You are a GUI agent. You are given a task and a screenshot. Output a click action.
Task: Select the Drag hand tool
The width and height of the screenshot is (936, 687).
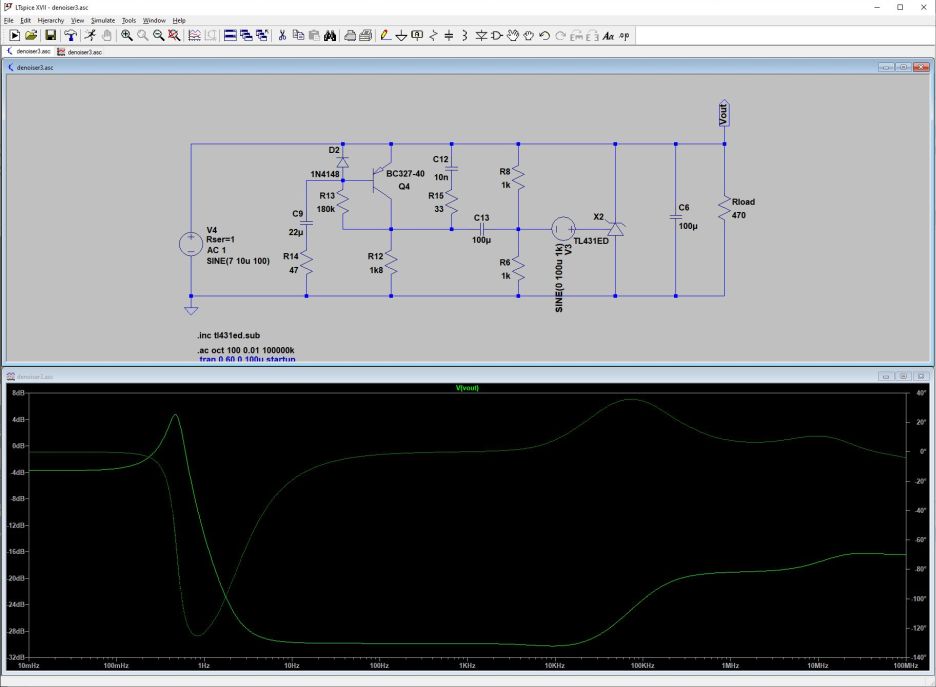tap(528, 36)
